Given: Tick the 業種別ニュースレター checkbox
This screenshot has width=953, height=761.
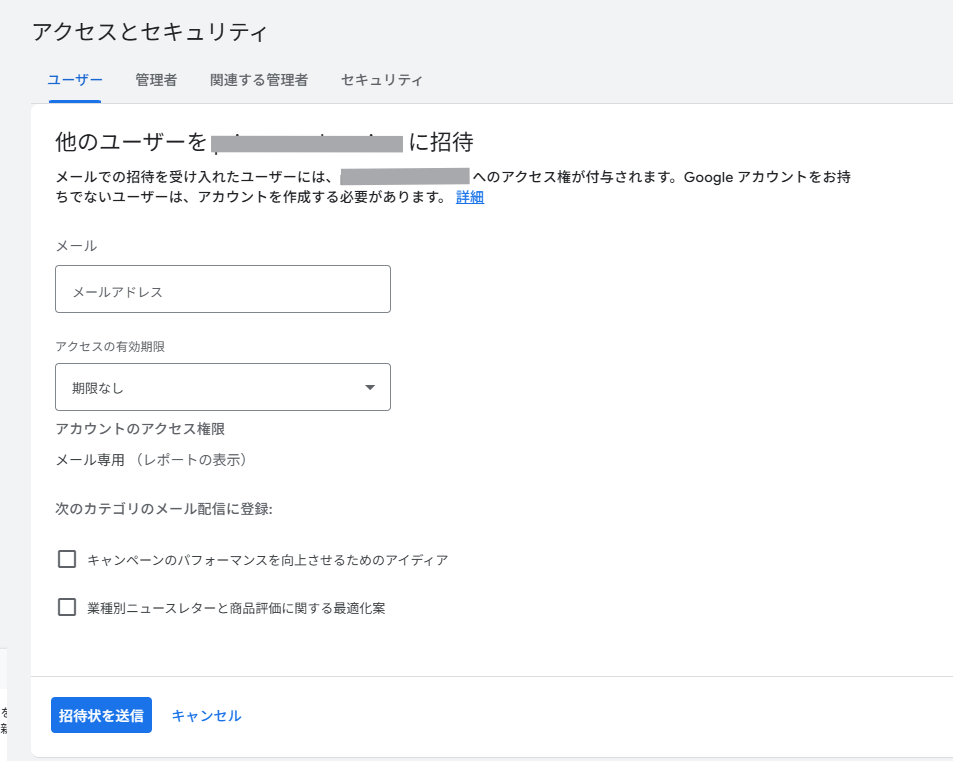Looking at the screenshot, I should click(x=67, y=607).
